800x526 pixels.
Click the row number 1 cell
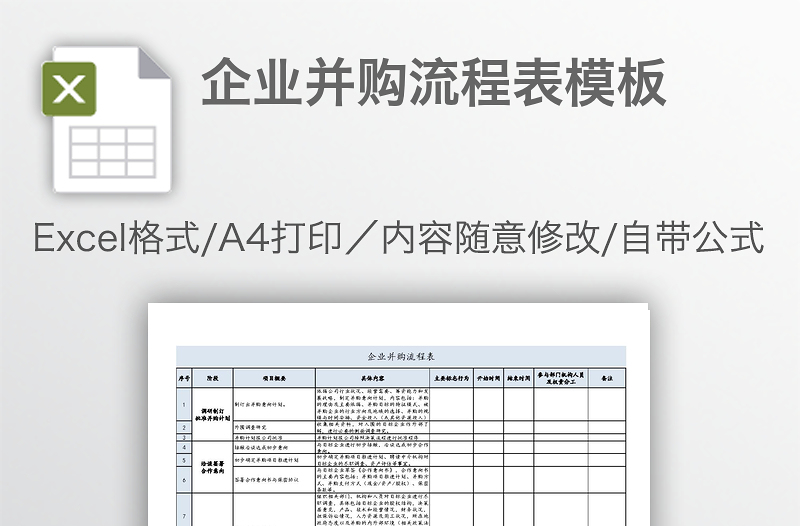pos(184,405)
